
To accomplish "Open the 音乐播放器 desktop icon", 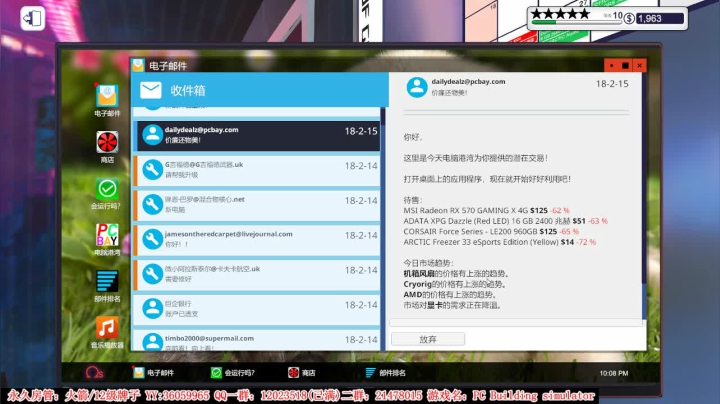I will point(107,332).
